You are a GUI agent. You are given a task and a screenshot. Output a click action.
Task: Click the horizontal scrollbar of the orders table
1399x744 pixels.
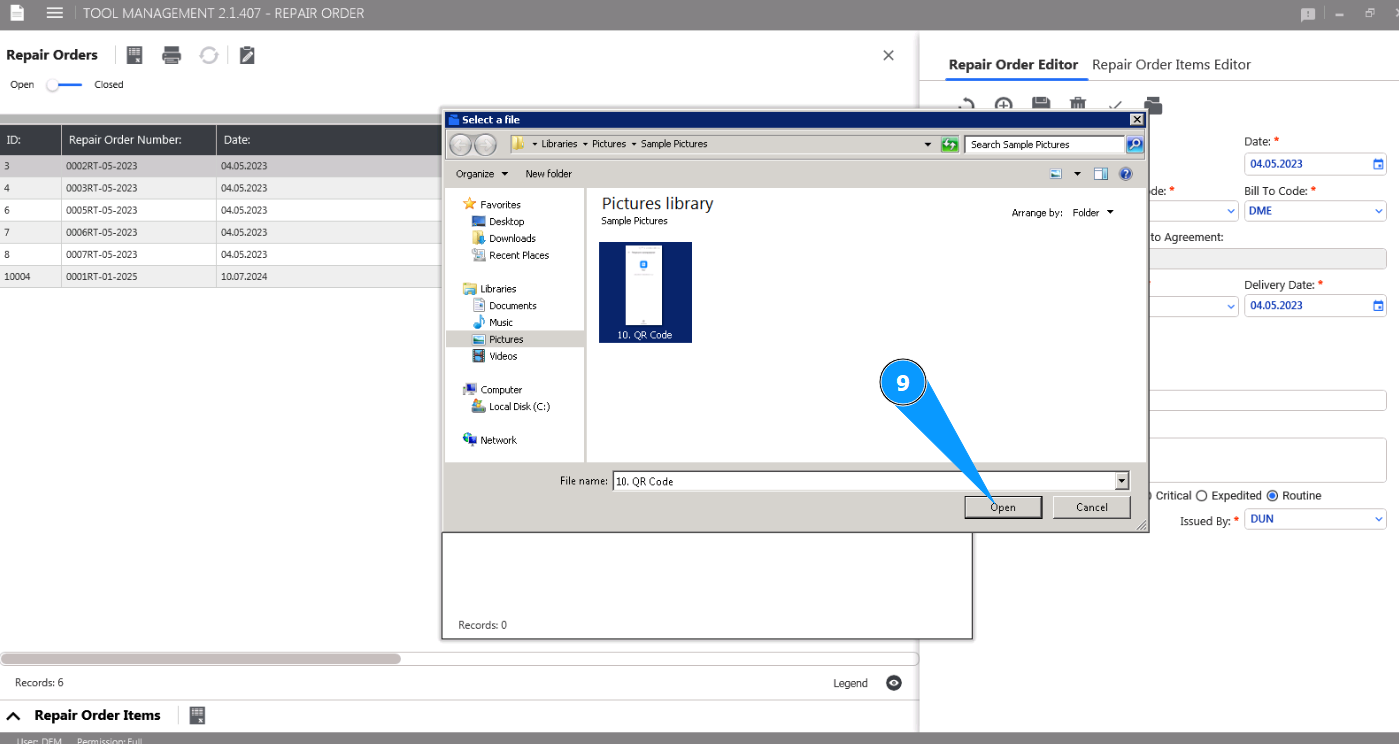point(200,659)
